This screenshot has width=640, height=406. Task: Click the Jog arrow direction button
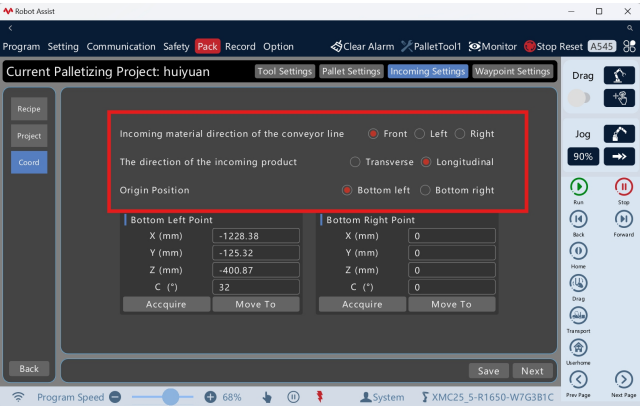(x=619, y=156)
